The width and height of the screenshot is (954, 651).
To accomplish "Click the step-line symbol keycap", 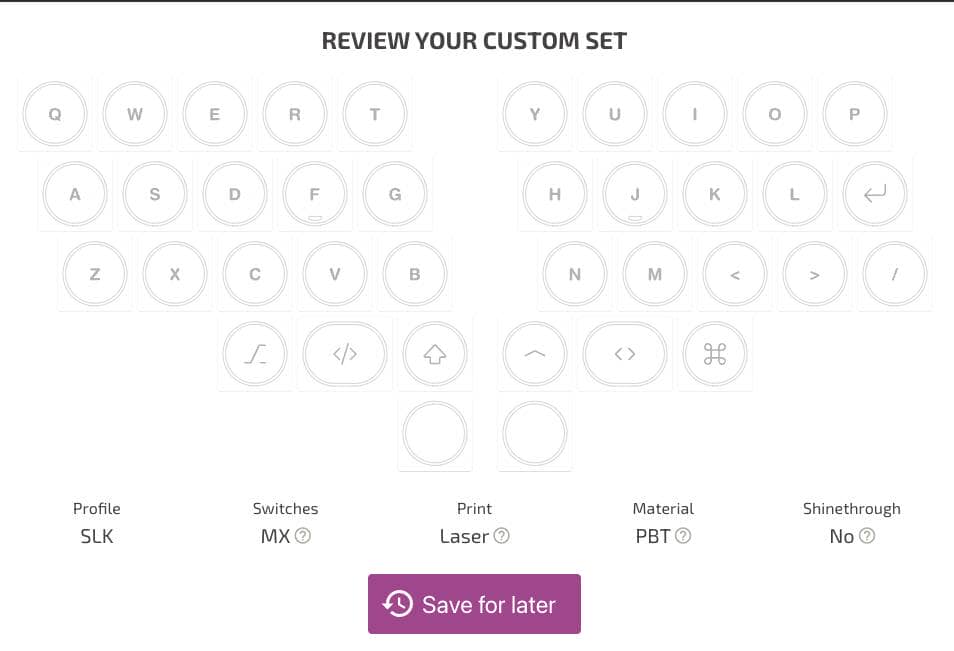I will click(255, 354).
